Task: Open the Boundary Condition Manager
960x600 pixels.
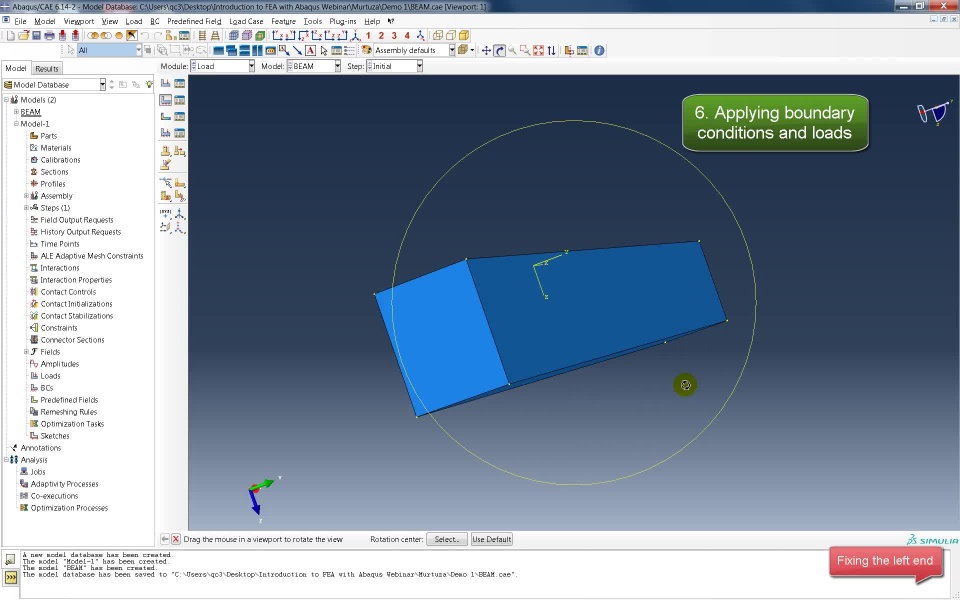Action: click(179, 100)
